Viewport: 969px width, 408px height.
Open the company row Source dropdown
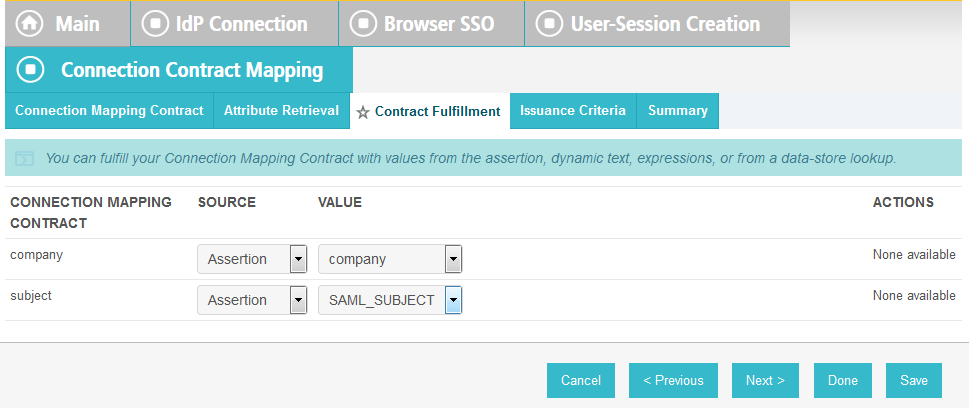pyautogui.click(x=252, y=259)
